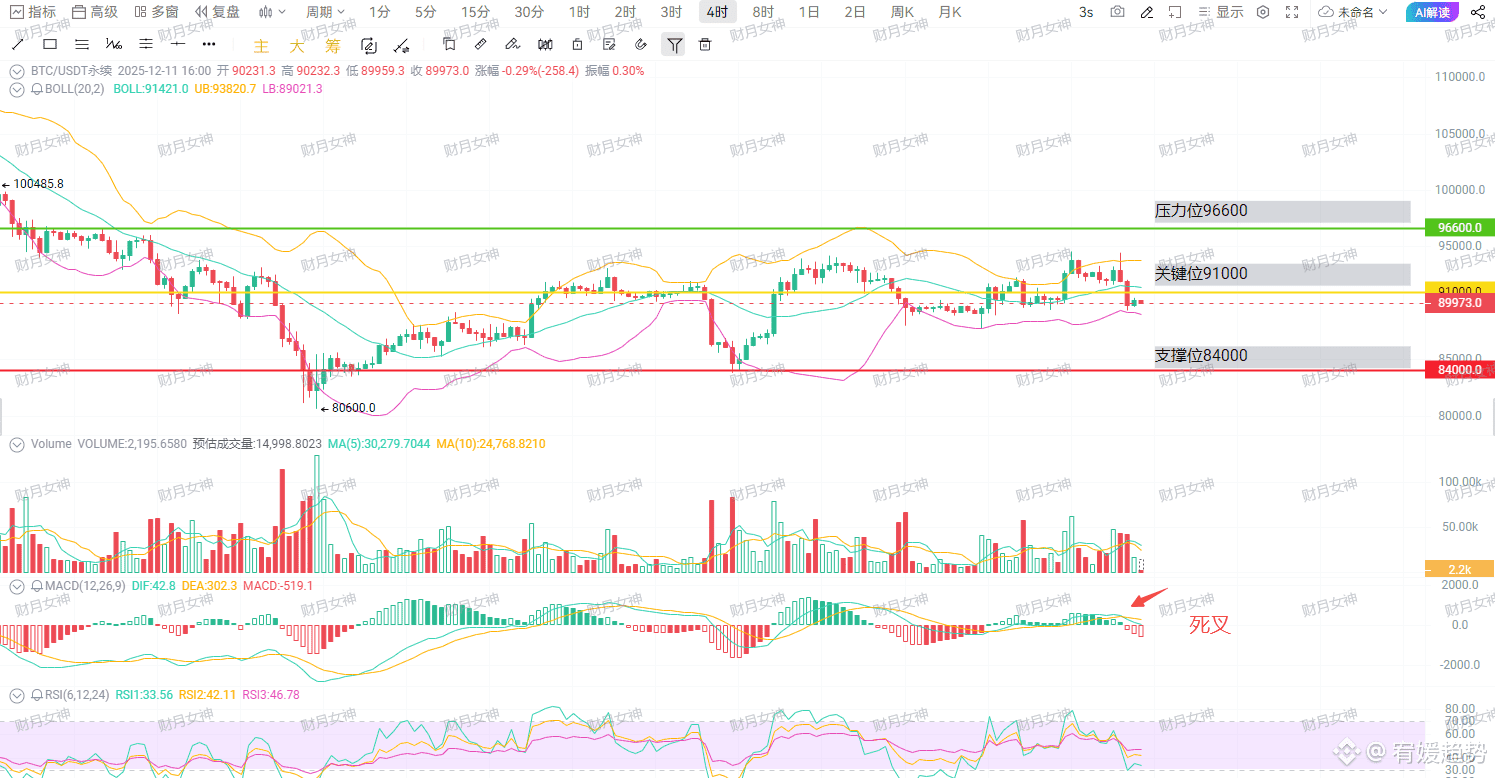1495x778 pixels.
Task: Toggle the funnel filter icon
Action: pyautogui.click(x=674, y=45)
